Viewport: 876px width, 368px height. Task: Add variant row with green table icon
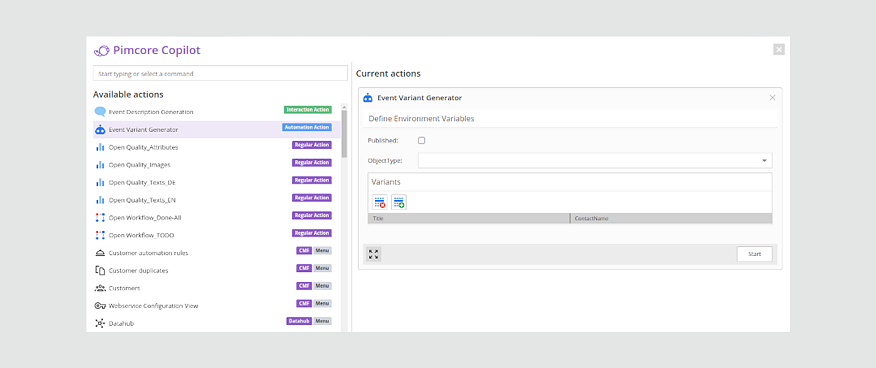click(399, 202)
